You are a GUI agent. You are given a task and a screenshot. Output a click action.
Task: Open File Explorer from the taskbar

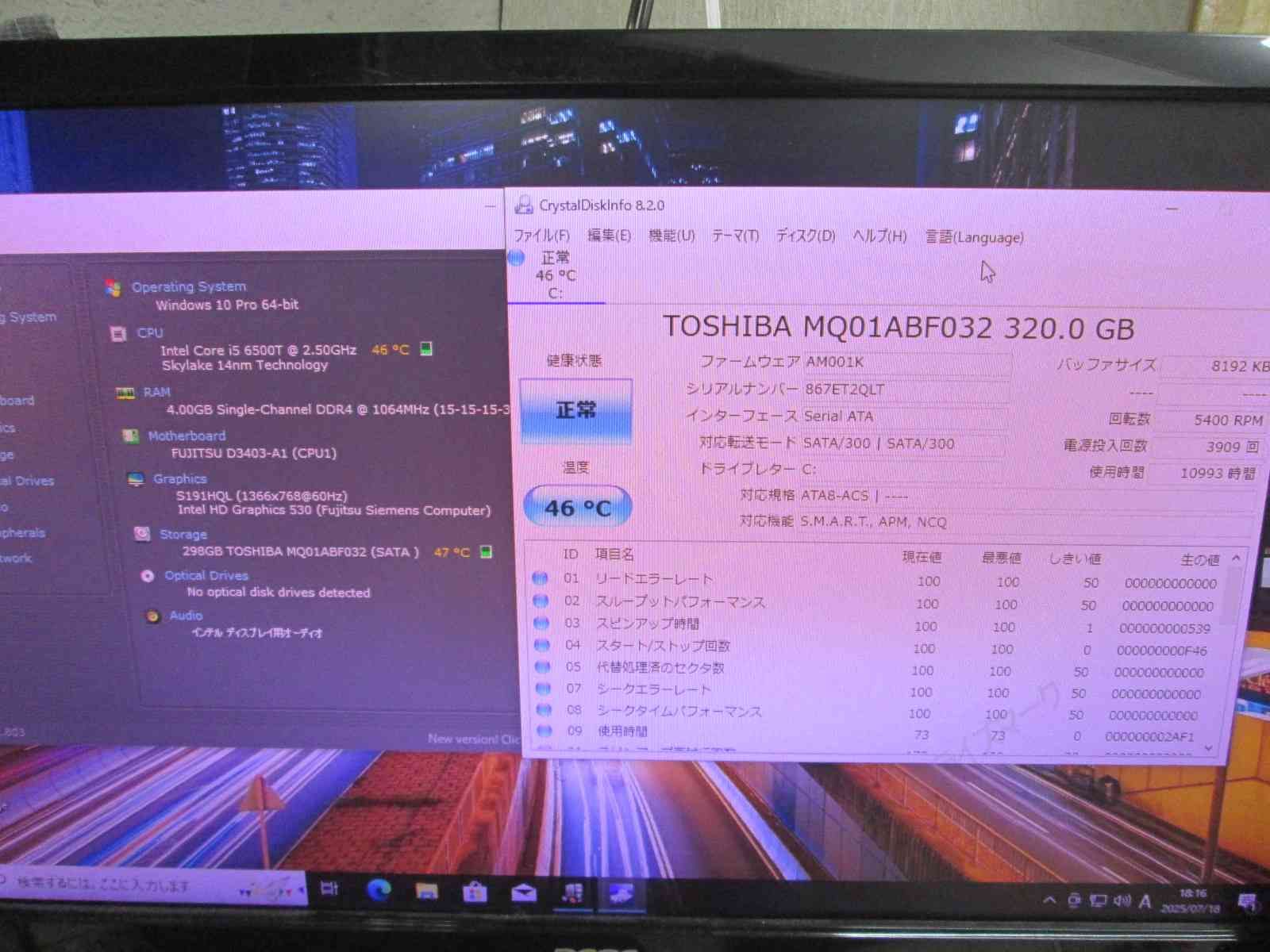[x=427, y=892]
